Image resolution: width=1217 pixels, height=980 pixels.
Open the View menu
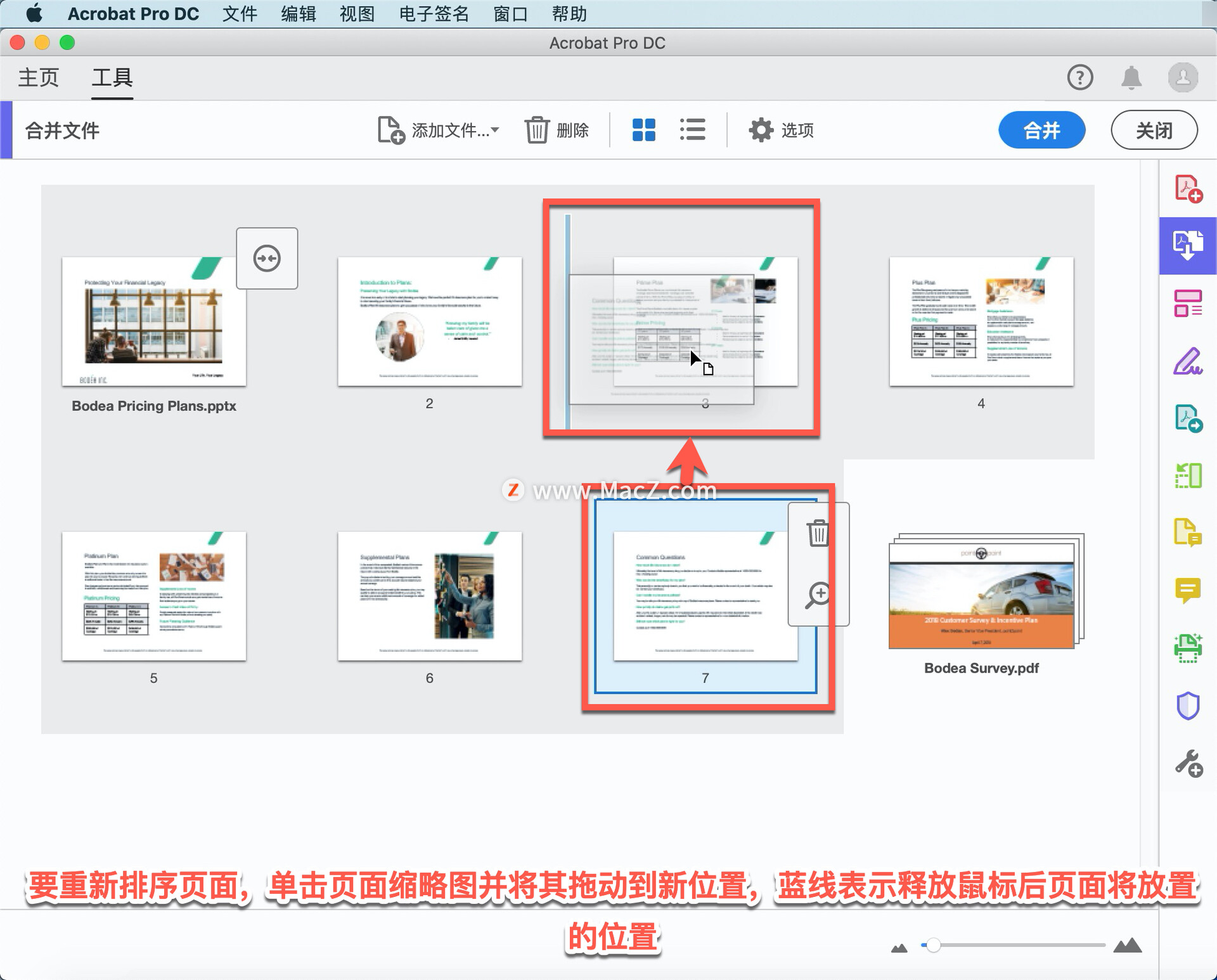click(x=357, y=13)
